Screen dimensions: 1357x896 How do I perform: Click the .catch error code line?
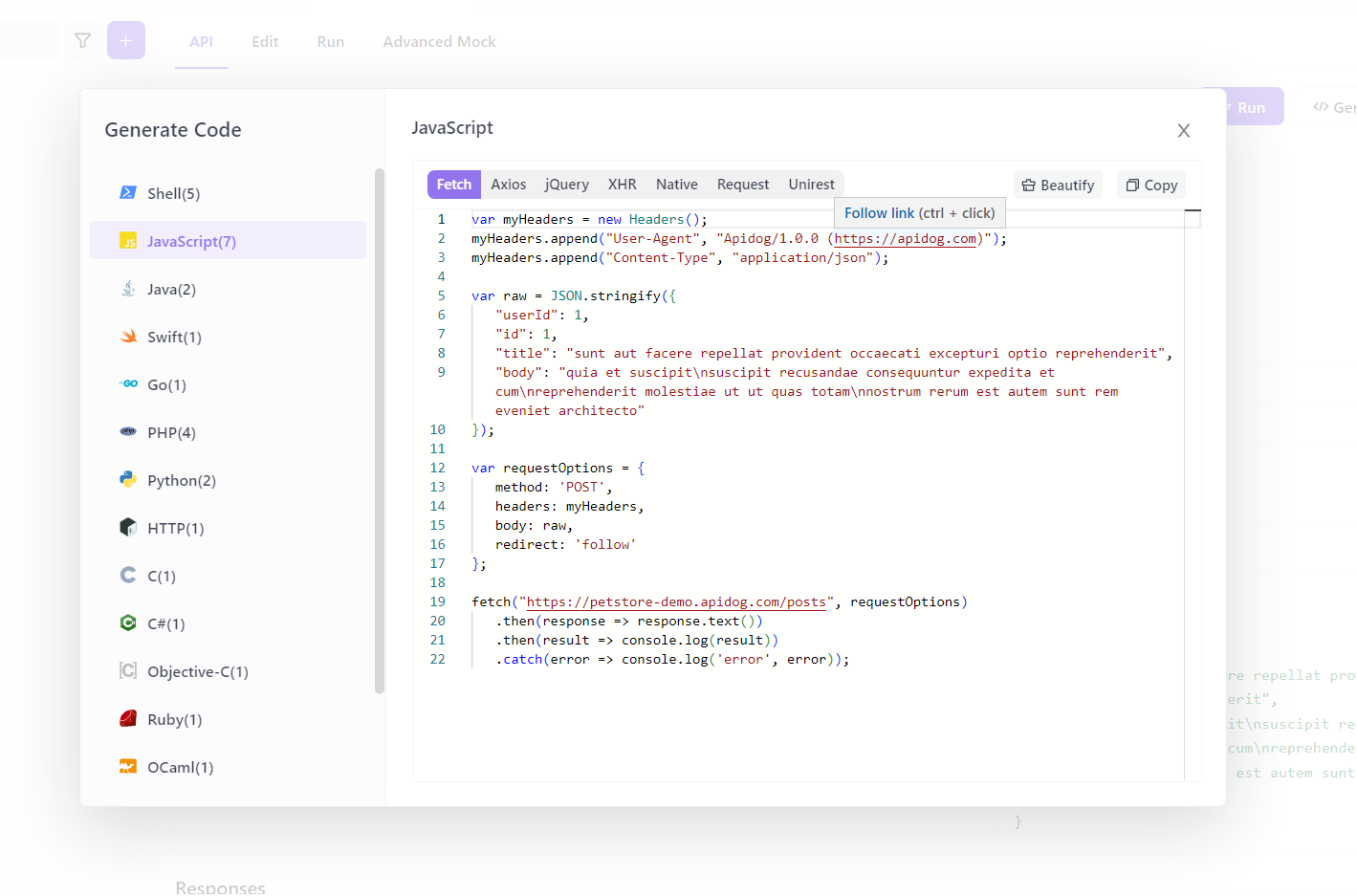pos(672,660)
